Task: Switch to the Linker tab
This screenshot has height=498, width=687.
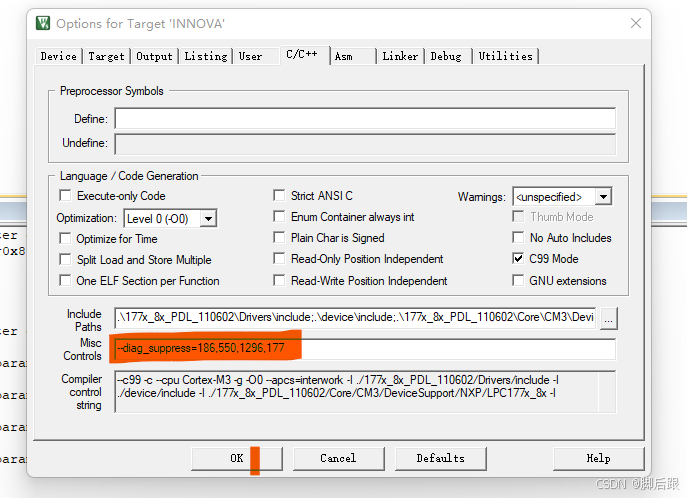Action: 400,57
